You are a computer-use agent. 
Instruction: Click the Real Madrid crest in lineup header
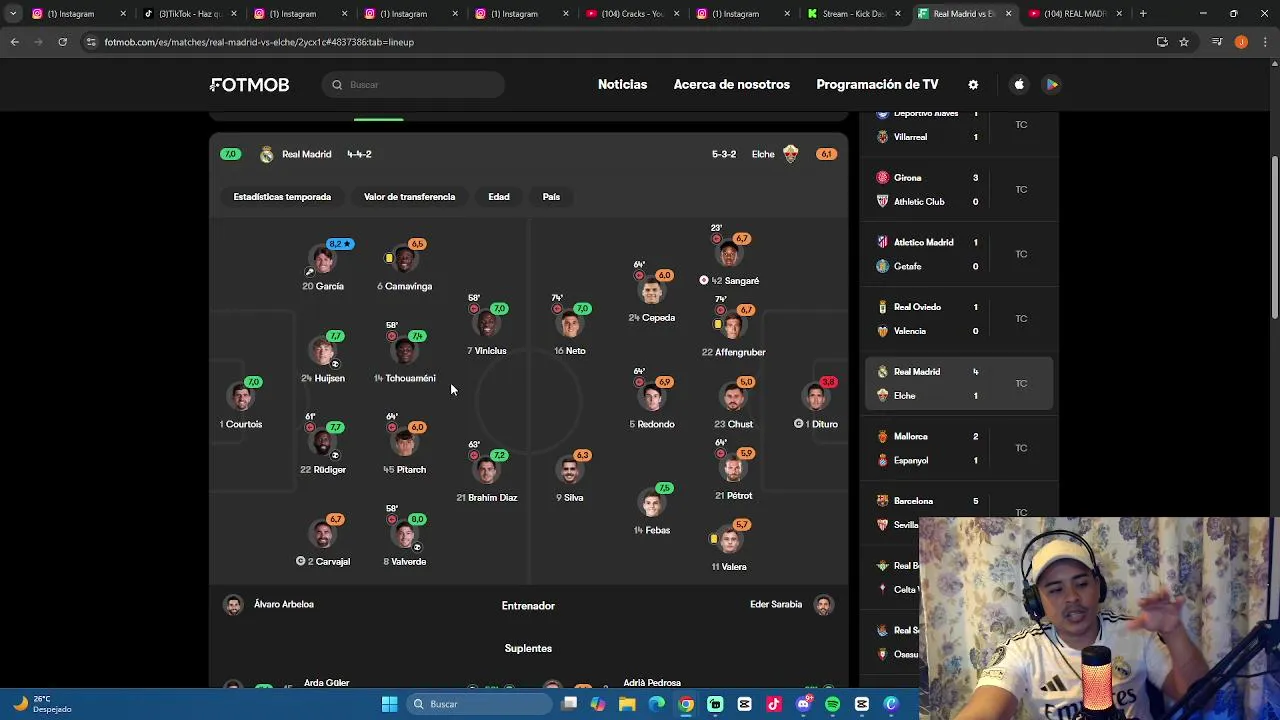(266, 154)
